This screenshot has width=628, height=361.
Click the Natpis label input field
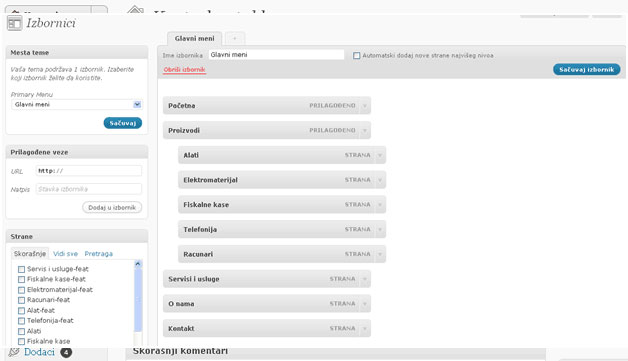point(89,189)
